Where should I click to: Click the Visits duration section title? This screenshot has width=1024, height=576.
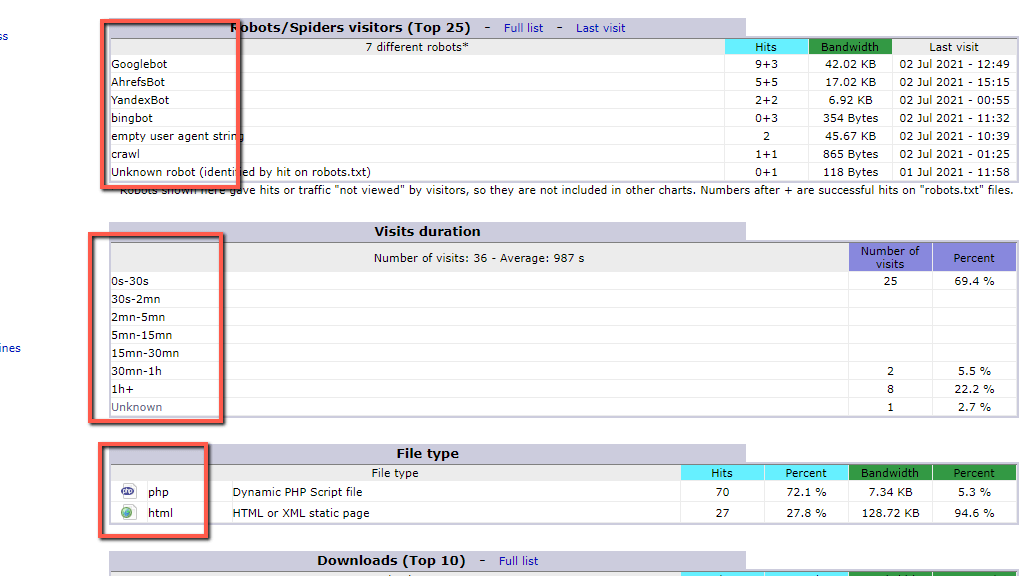click(427, 231)
